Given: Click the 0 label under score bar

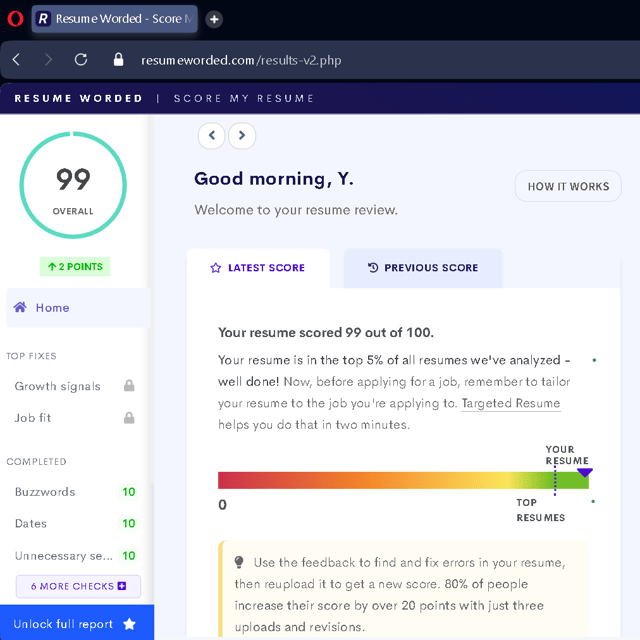Looking at the screenshot, I should tap(222, 505).
